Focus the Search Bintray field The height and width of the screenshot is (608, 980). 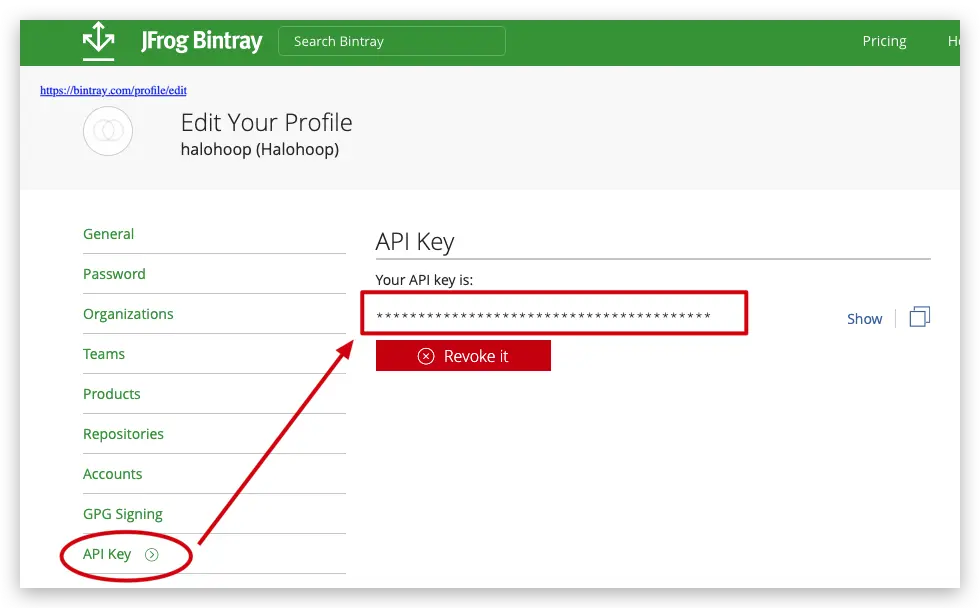point(392,41)
